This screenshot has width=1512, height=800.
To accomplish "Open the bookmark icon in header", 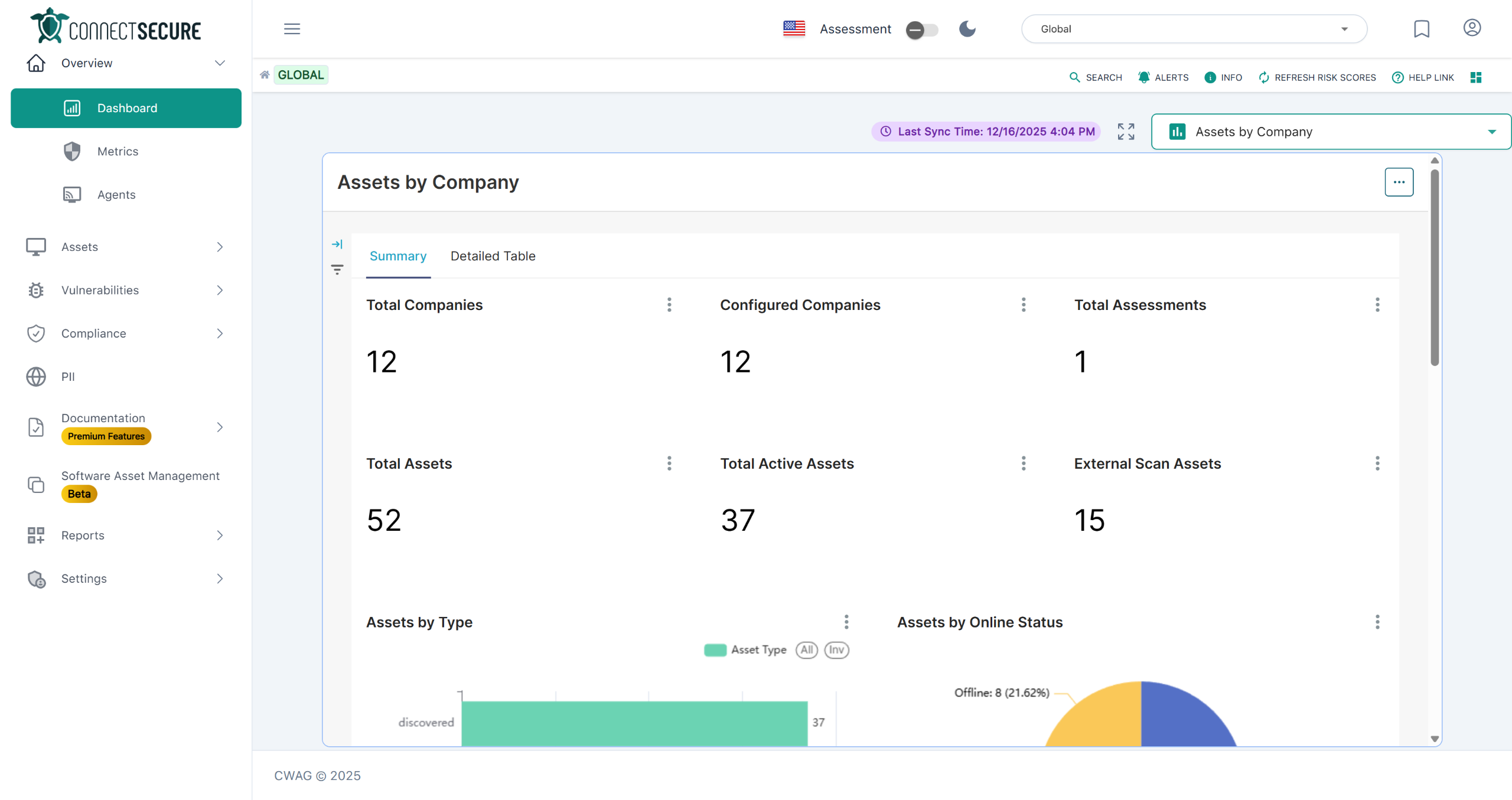I will click(x=1421, y=29).
